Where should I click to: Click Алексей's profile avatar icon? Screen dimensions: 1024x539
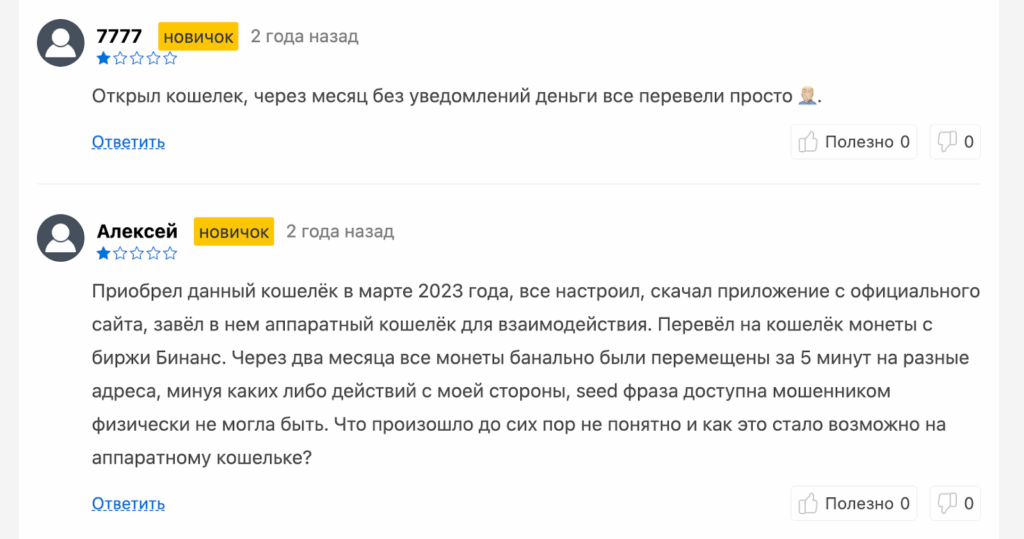[x=60, y=239]
